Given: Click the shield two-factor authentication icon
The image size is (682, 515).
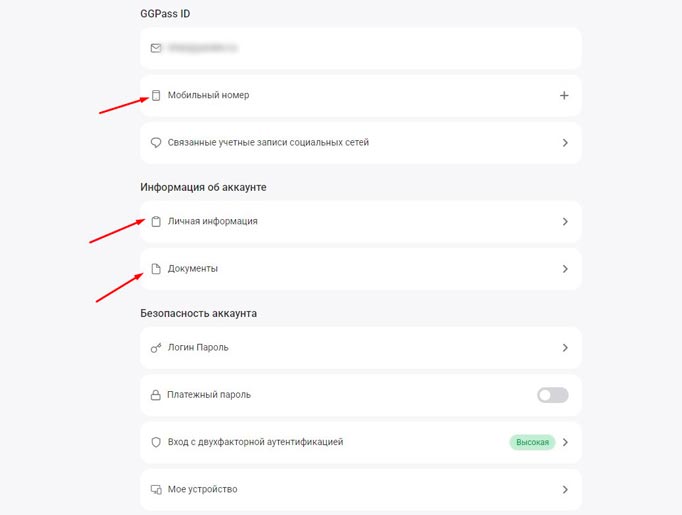Looking at the screenshot, I should click(x=156, y=442).
